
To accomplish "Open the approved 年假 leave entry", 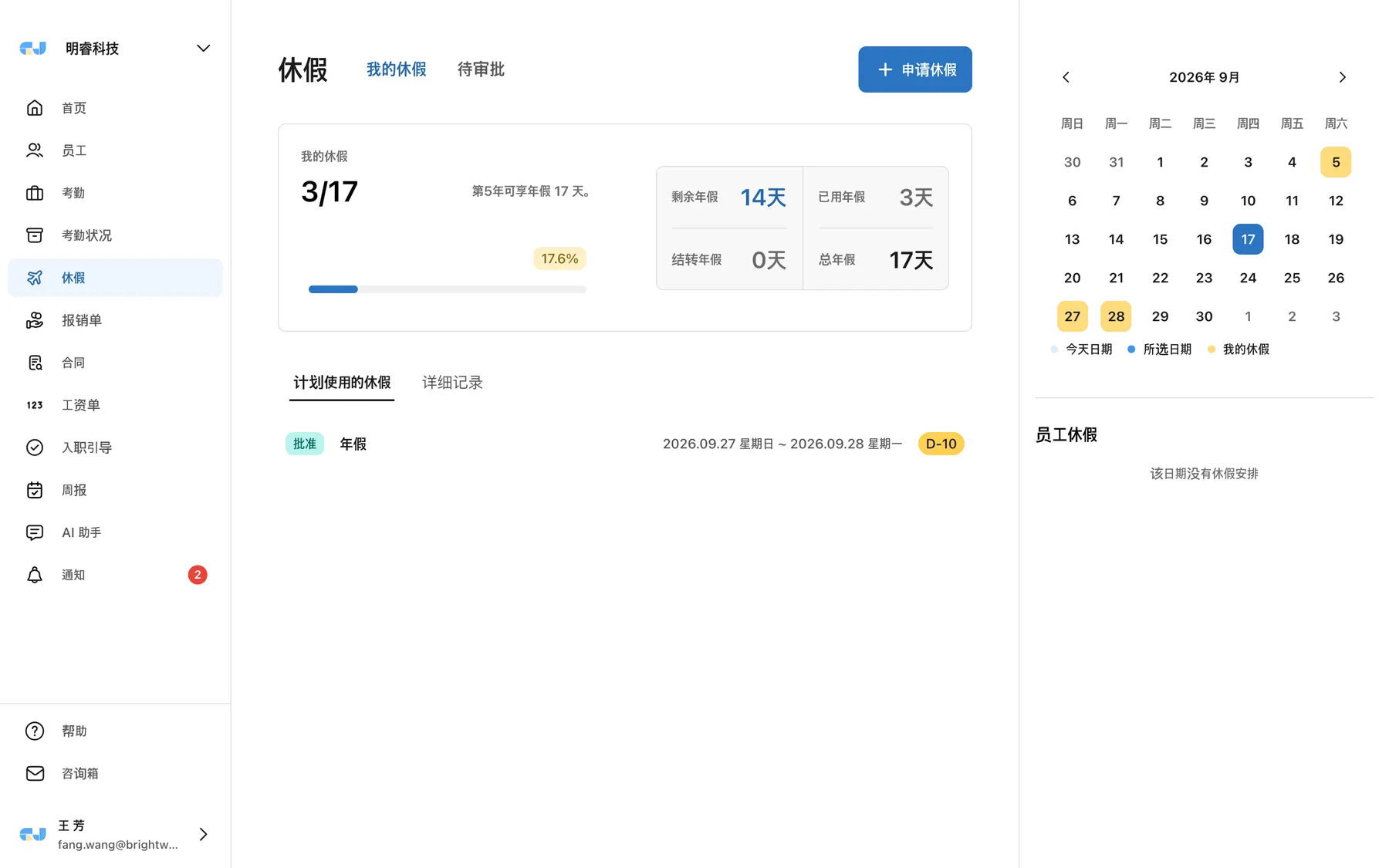I will point(625,444).
